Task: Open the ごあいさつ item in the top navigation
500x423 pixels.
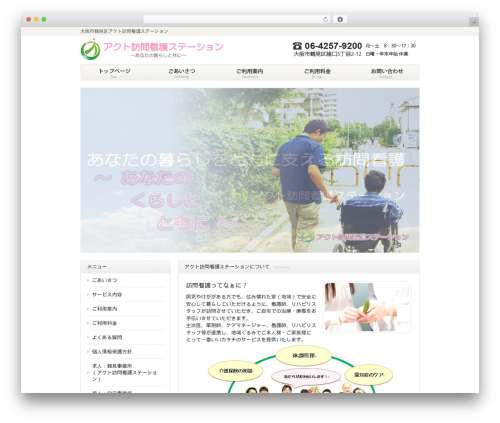Action: tap(182, 72)
